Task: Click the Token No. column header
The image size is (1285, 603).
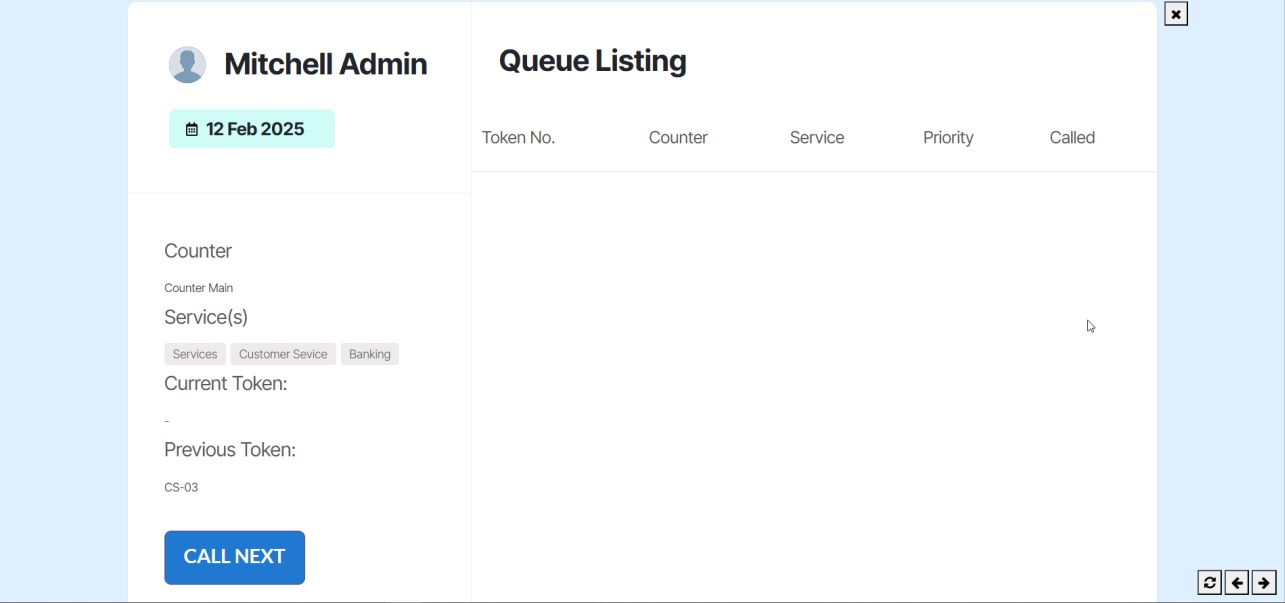Action: [518, 138]
